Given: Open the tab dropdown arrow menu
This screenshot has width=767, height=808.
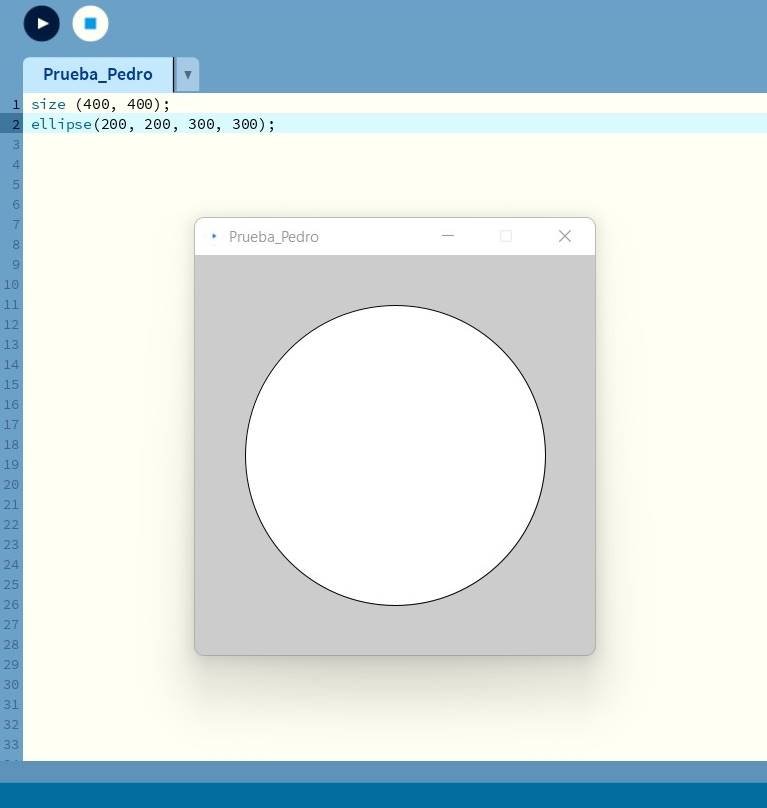Looking at the screenshot, I should point(188,75).
